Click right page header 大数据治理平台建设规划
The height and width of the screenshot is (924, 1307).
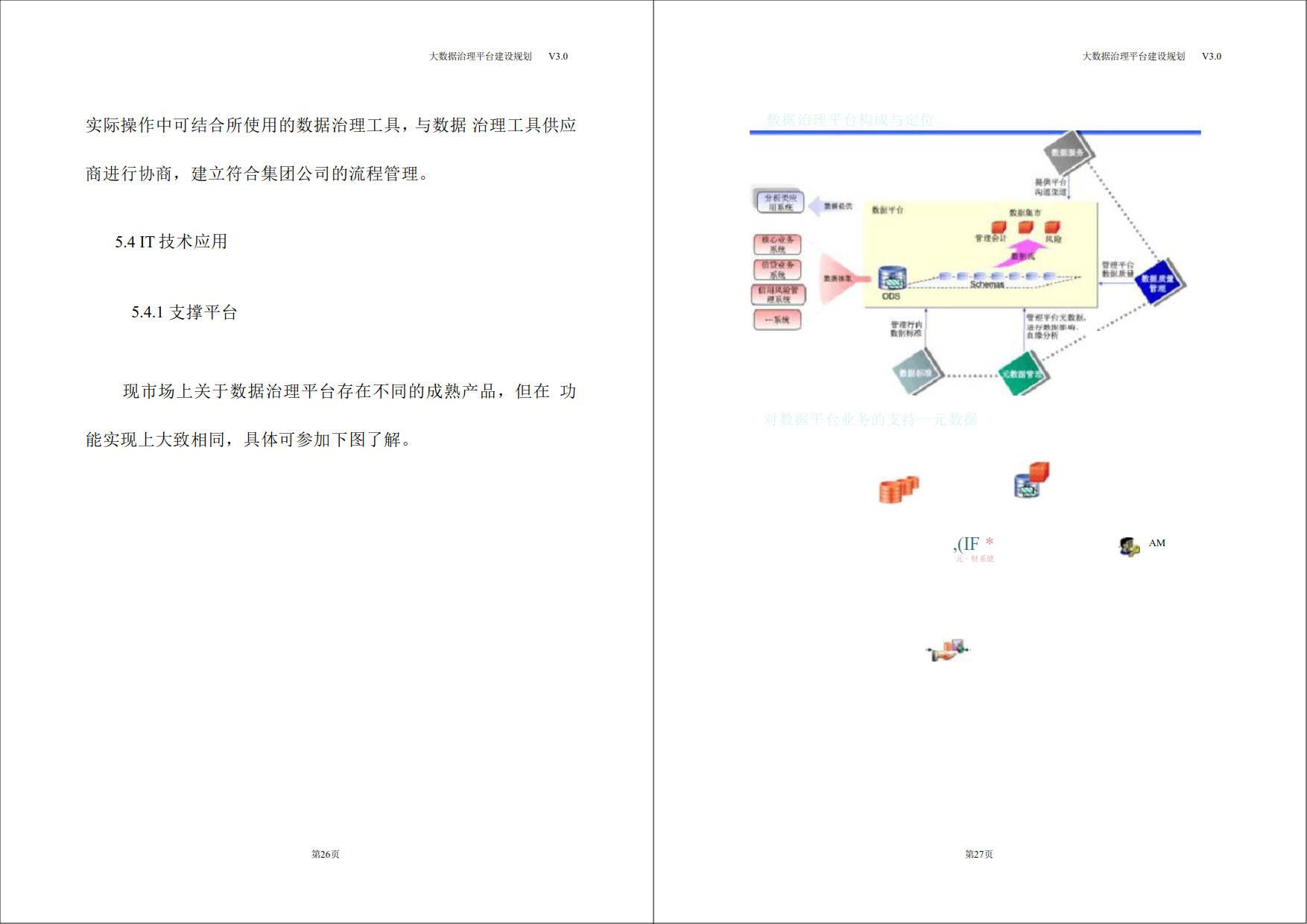(x=1134, y=56)
